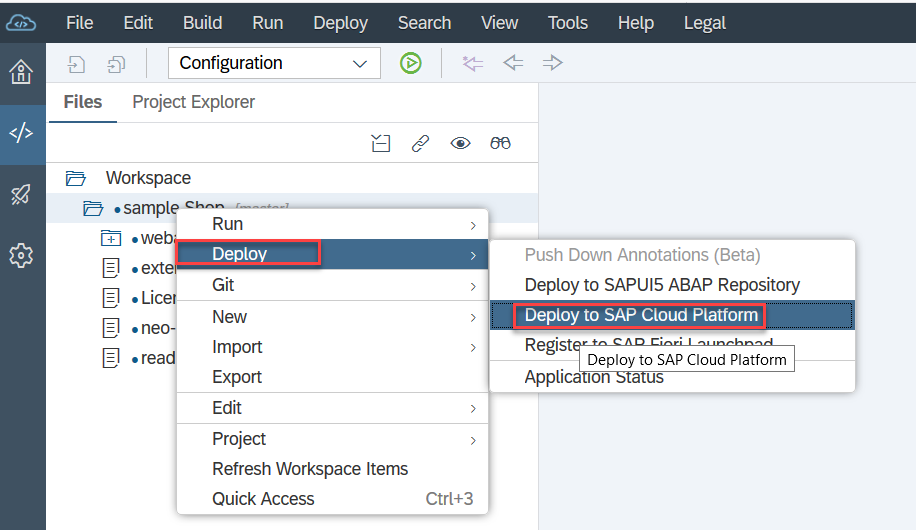Click the webapp folder icon
The width and height of the screenshot is (916, 530).
(x=111, y=238)
